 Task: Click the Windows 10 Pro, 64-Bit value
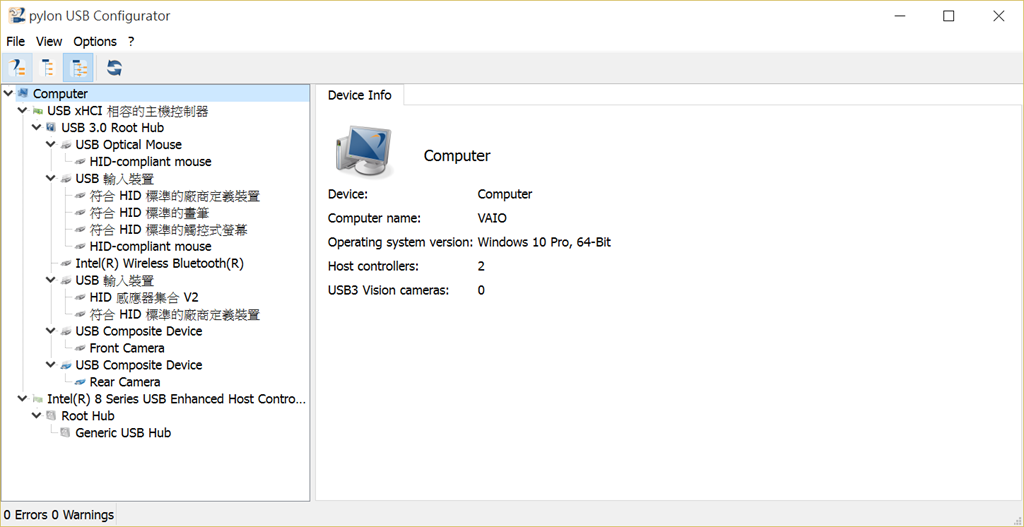(544, 242)
